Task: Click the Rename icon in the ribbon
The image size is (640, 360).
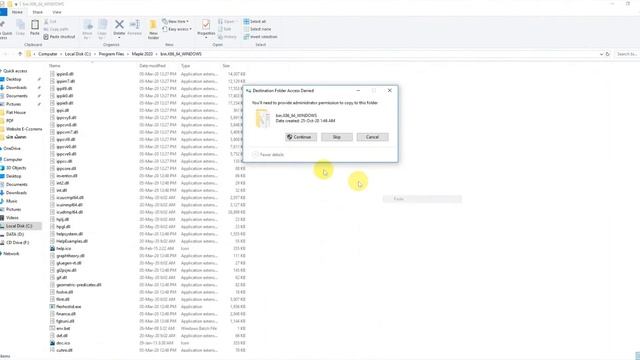Action: 134,24
